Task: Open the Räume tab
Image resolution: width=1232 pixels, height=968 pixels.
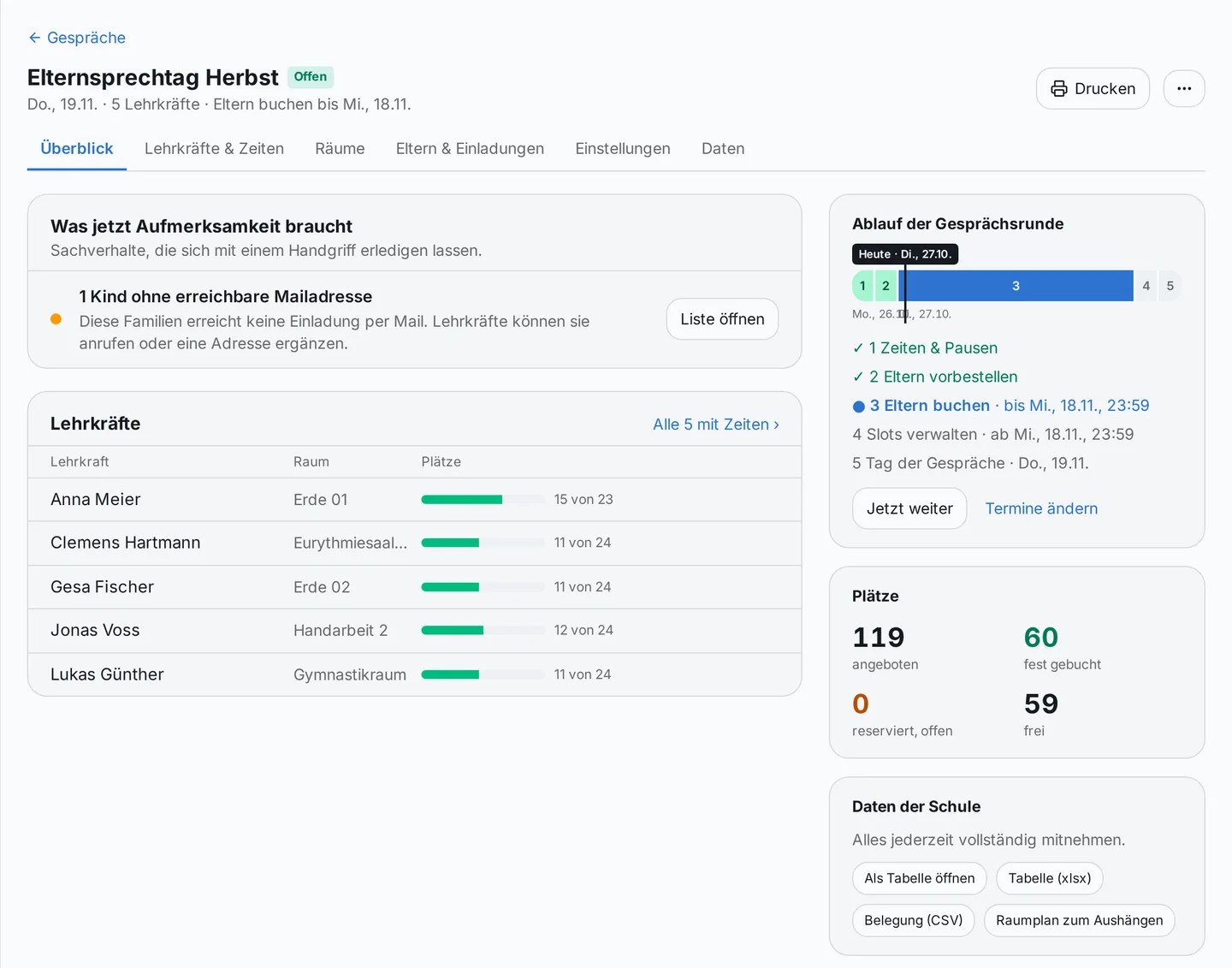Action: [x=340, y=148]
